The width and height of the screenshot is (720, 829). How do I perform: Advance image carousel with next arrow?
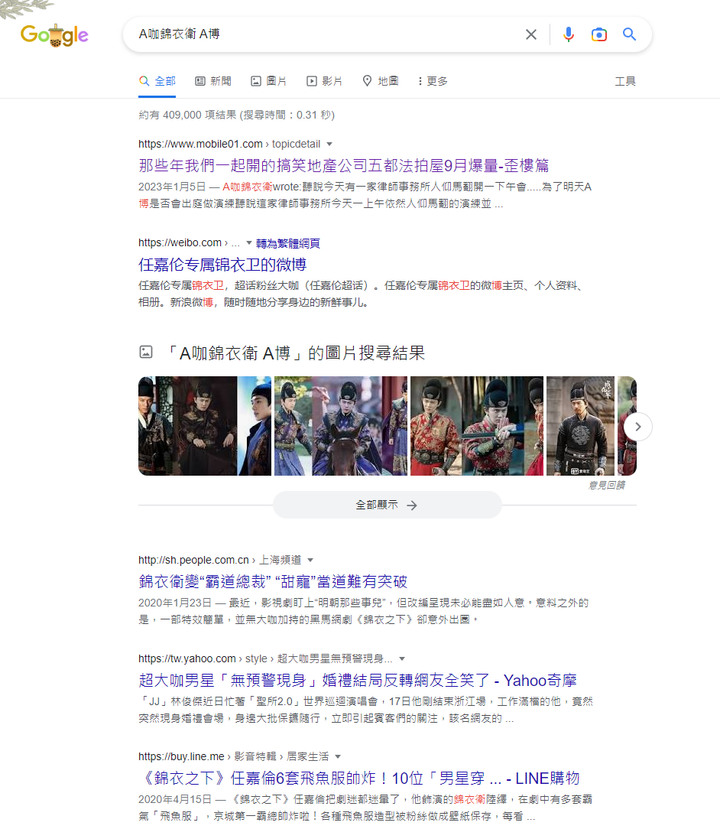pyautogui.click(x=638, y=426)
